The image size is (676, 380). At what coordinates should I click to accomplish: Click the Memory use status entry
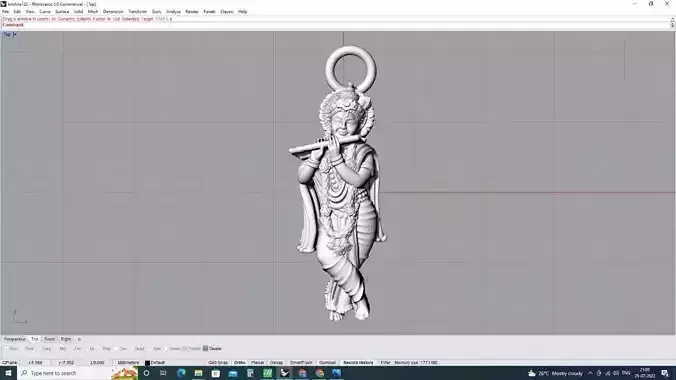coord(416,363)
